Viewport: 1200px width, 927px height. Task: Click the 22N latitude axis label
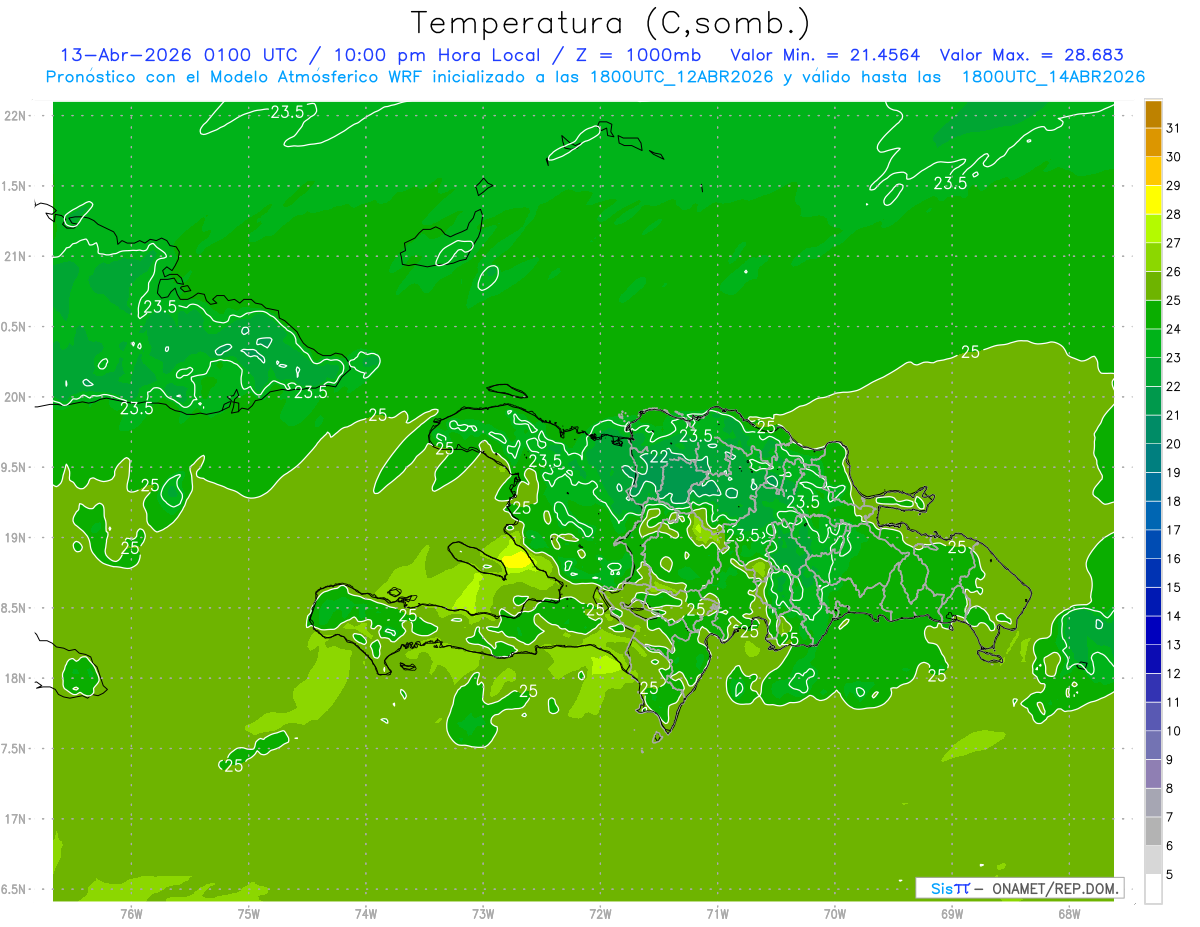pos(15,115)
